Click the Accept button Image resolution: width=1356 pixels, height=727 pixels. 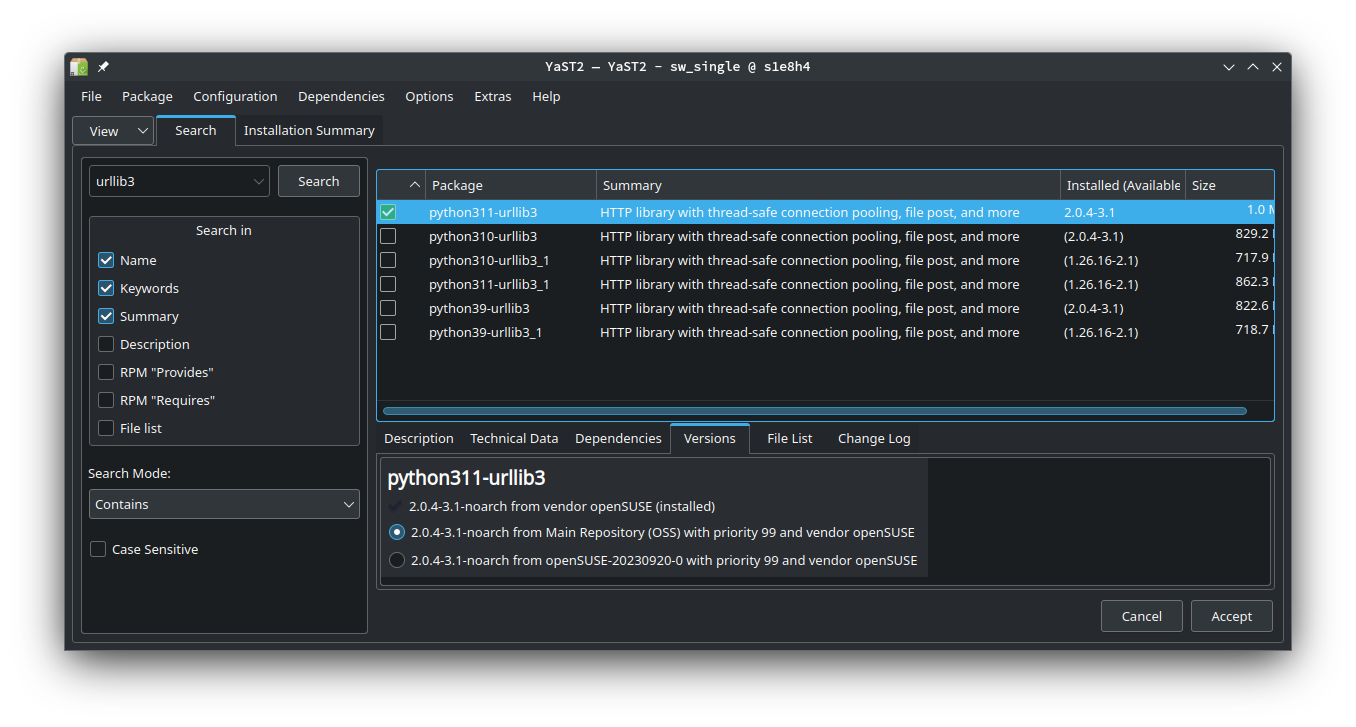point(1231,616)
